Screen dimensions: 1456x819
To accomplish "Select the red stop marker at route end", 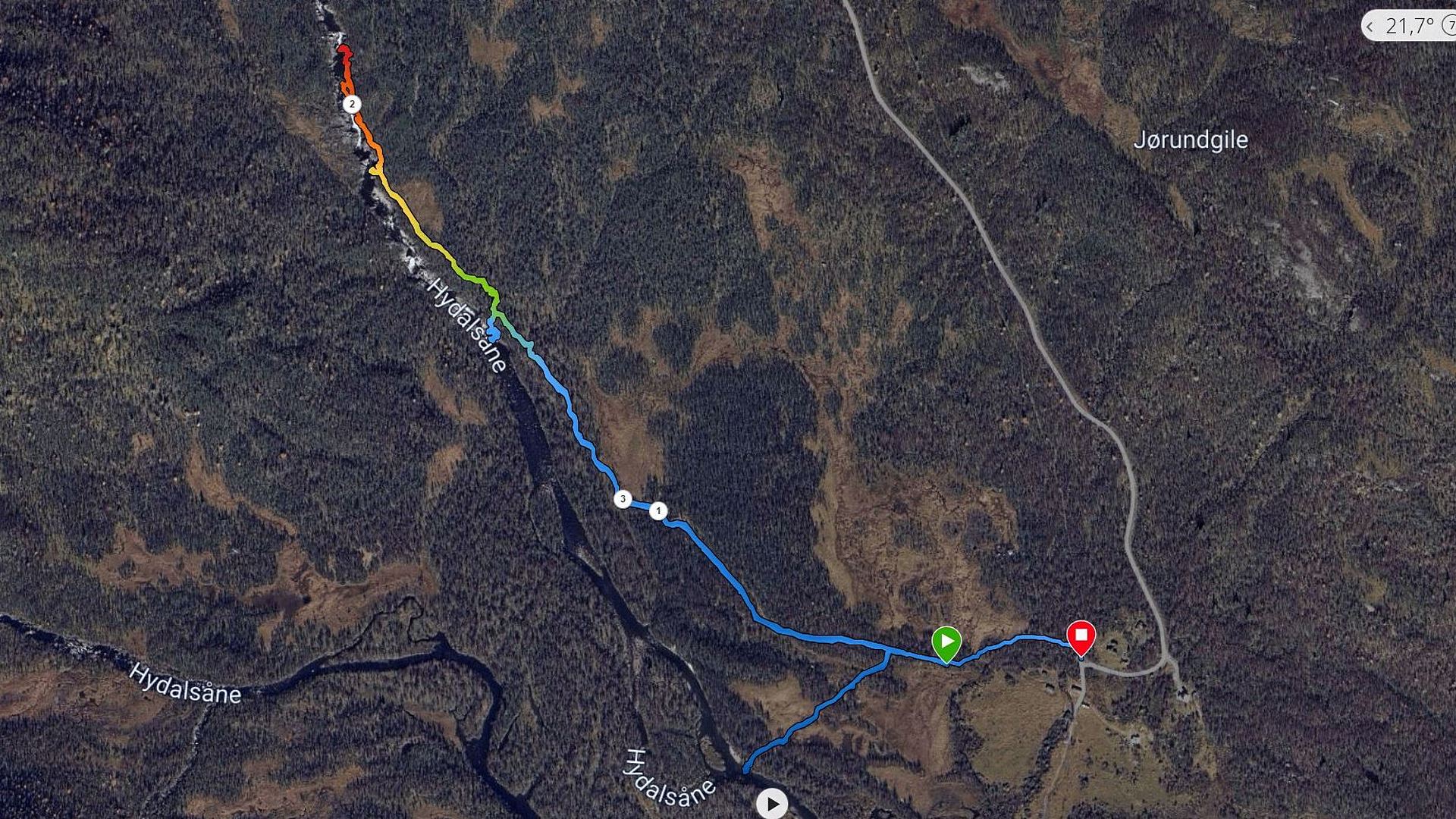I will (x=1081, y=637).
